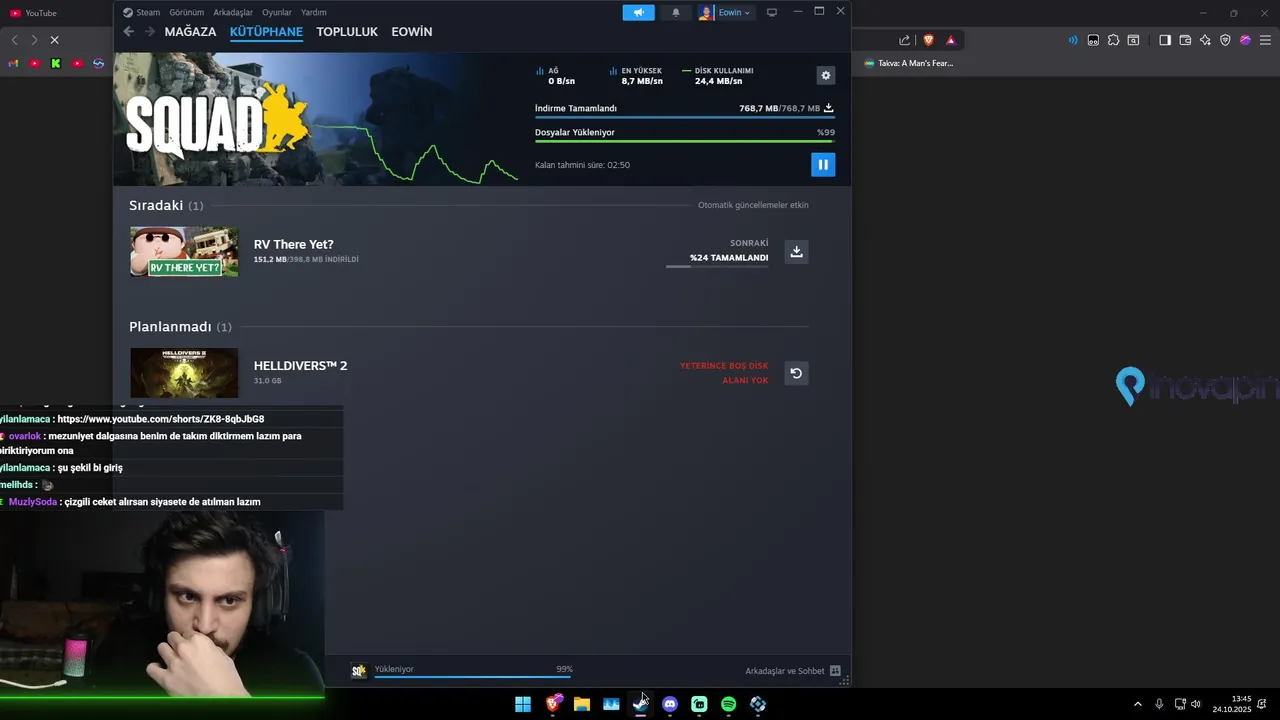Go forward in Steam navigation
This screenshot has width=1280, height=720.
point(150,32)
